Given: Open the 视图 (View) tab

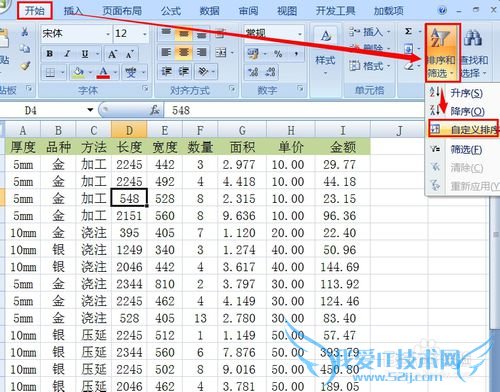Looking at the screenshot, I should 287,11.
